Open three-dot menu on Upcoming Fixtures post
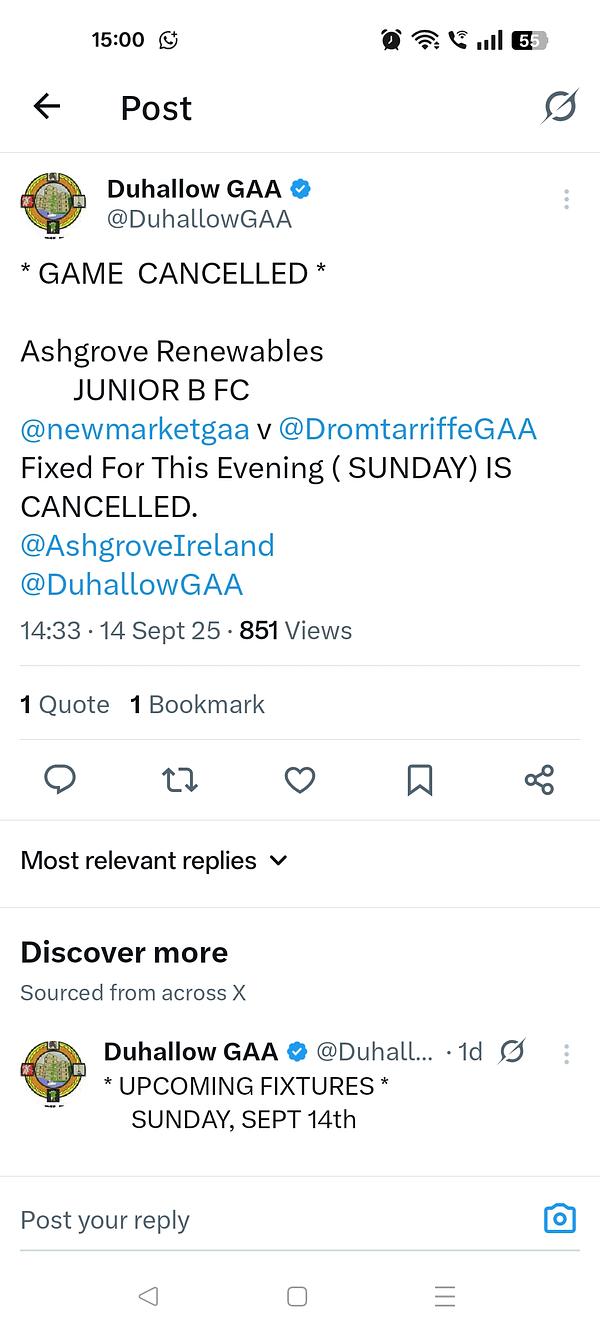Image resolution: width=600 pixels, height=1333 pixels. [566, 1053]
